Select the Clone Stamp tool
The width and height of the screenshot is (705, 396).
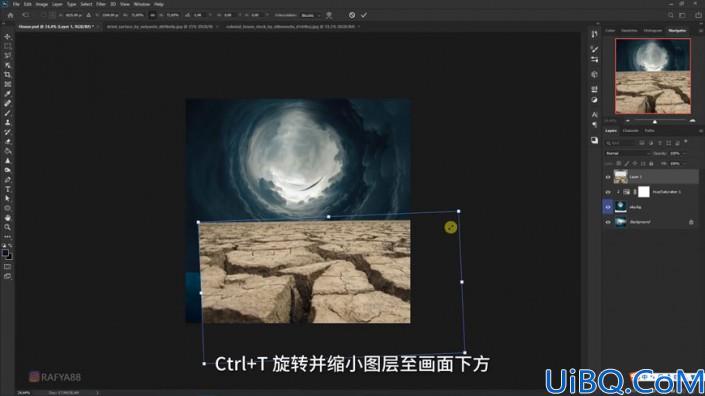[x=7, y=122]
